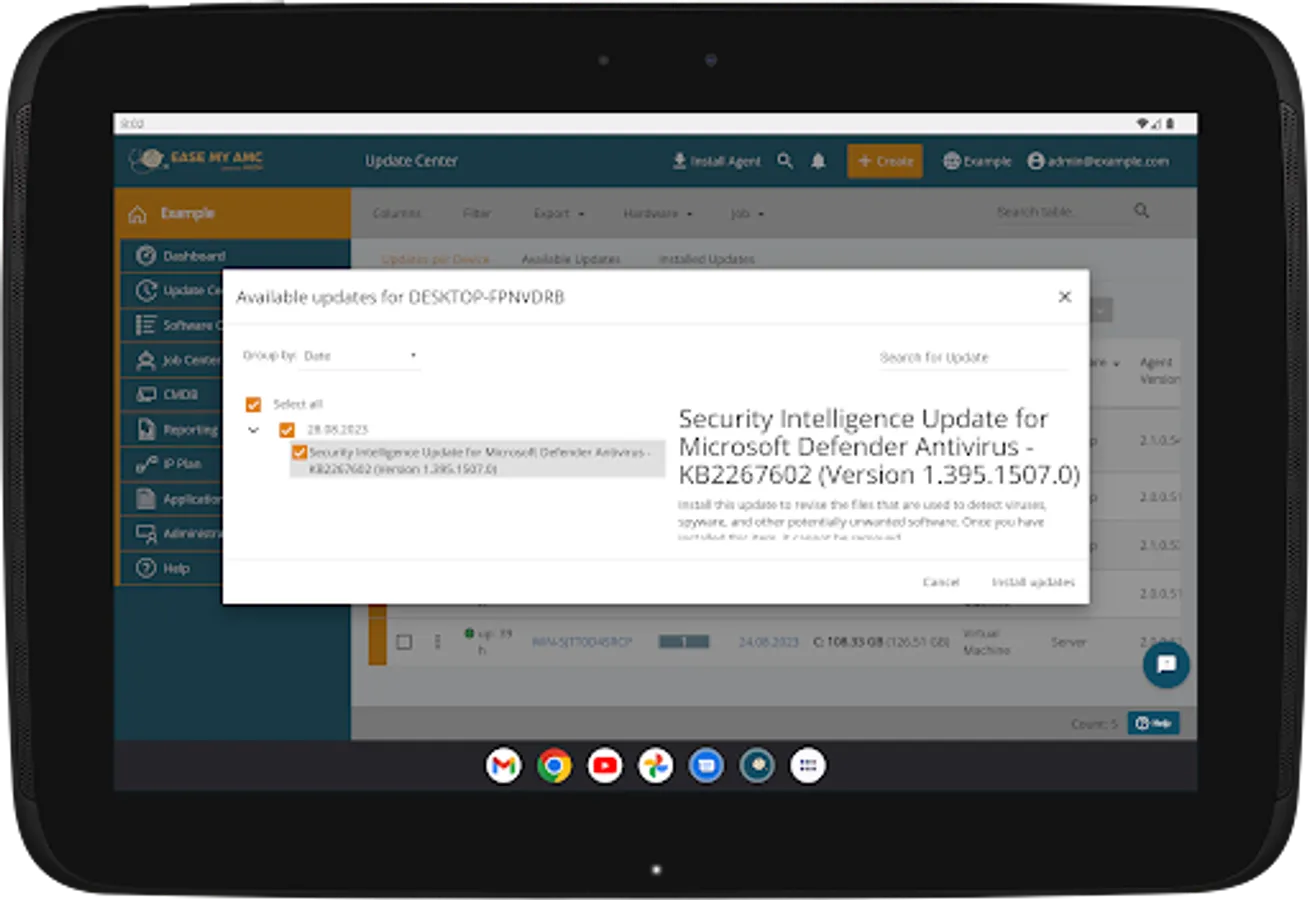Open the admin@example.com account menu
Screen dimensions: 1309x900
1098,161
